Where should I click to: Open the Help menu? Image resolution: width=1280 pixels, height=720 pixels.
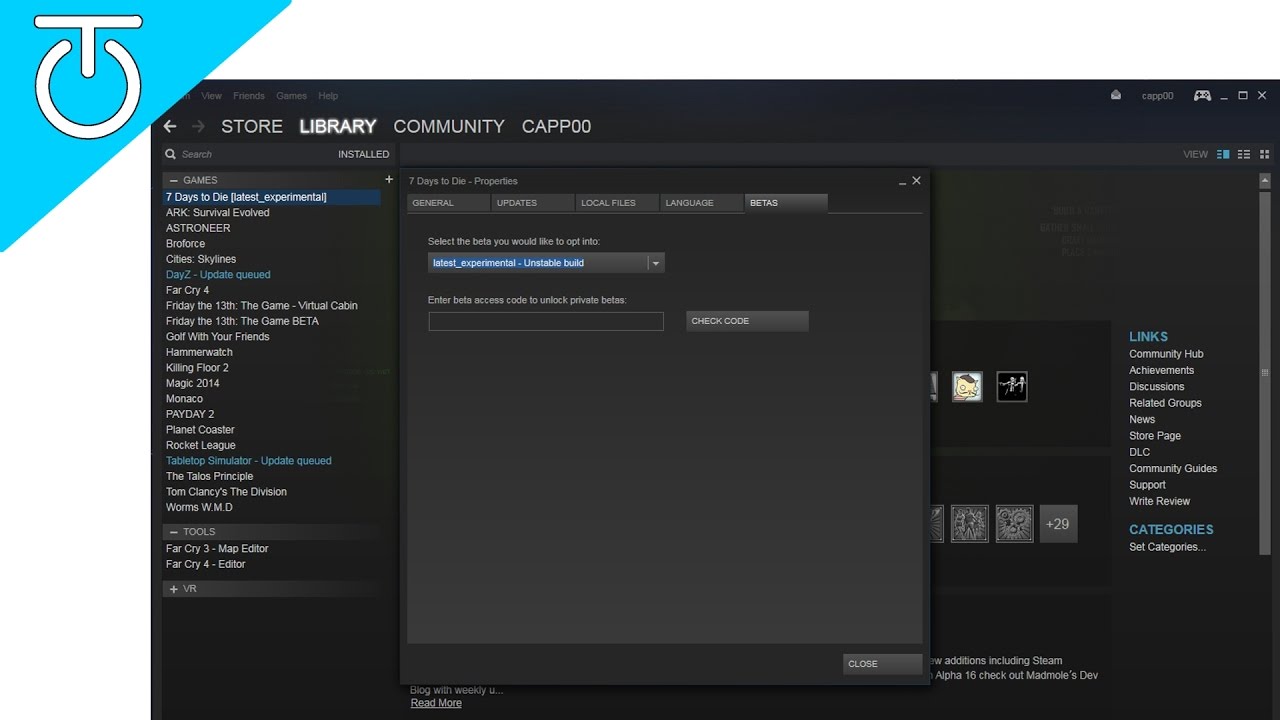pos(328,96)
